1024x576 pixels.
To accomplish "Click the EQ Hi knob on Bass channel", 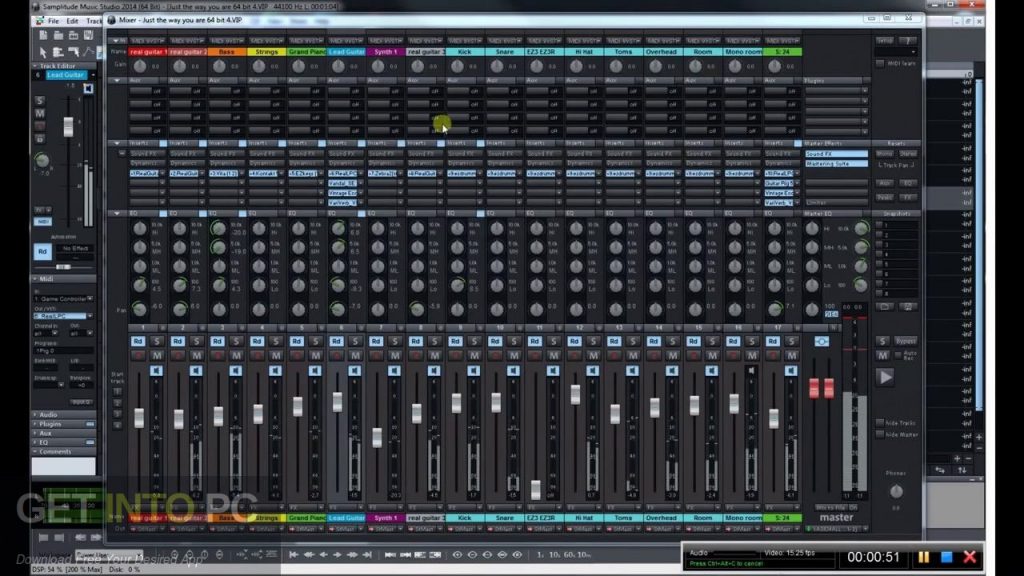I will point(219,228).
